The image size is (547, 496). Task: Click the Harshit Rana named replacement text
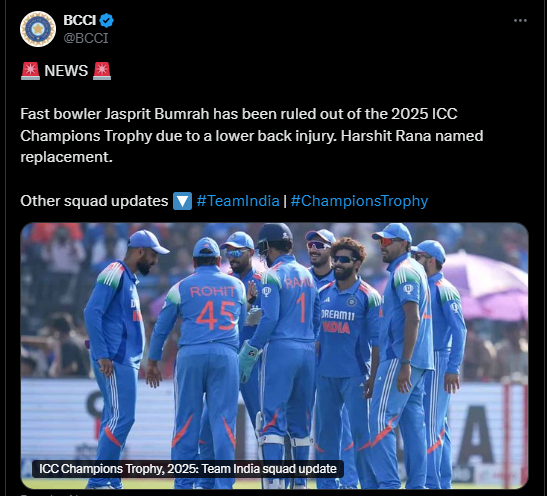pyautogui.click(x=252, y=146)
